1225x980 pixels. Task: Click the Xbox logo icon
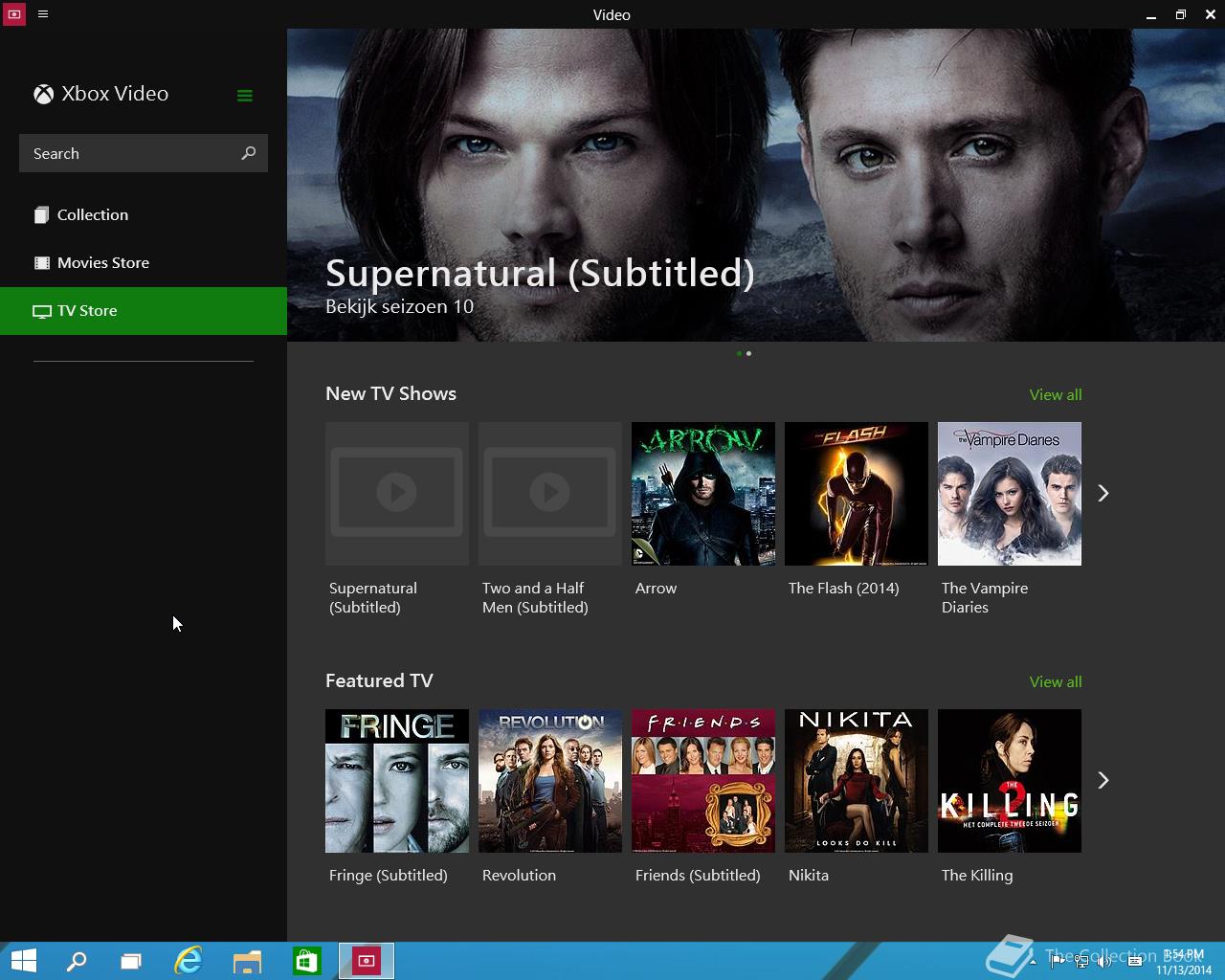[x=43, y=94]
